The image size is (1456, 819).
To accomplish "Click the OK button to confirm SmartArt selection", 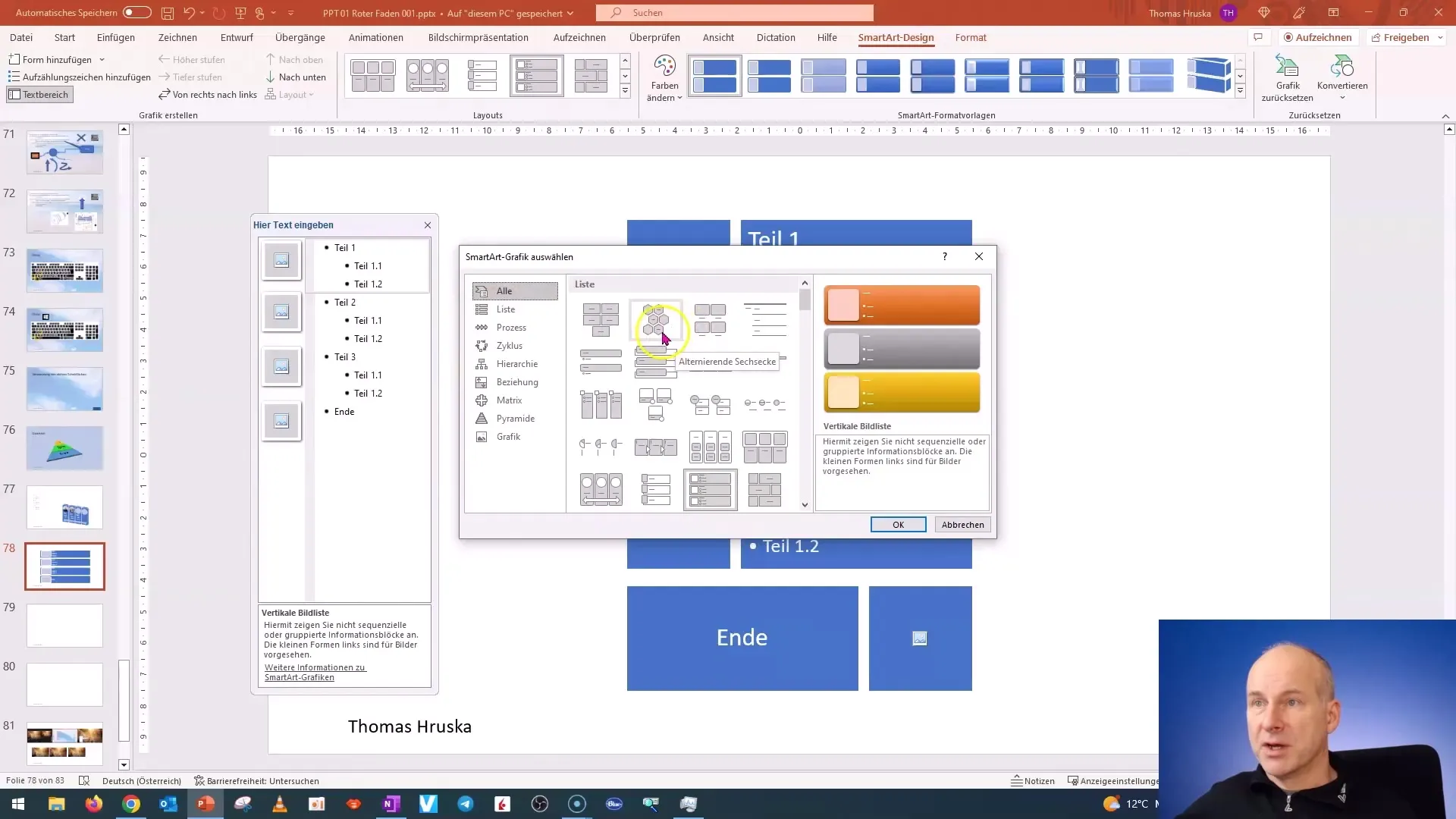I will coord(897,524).
